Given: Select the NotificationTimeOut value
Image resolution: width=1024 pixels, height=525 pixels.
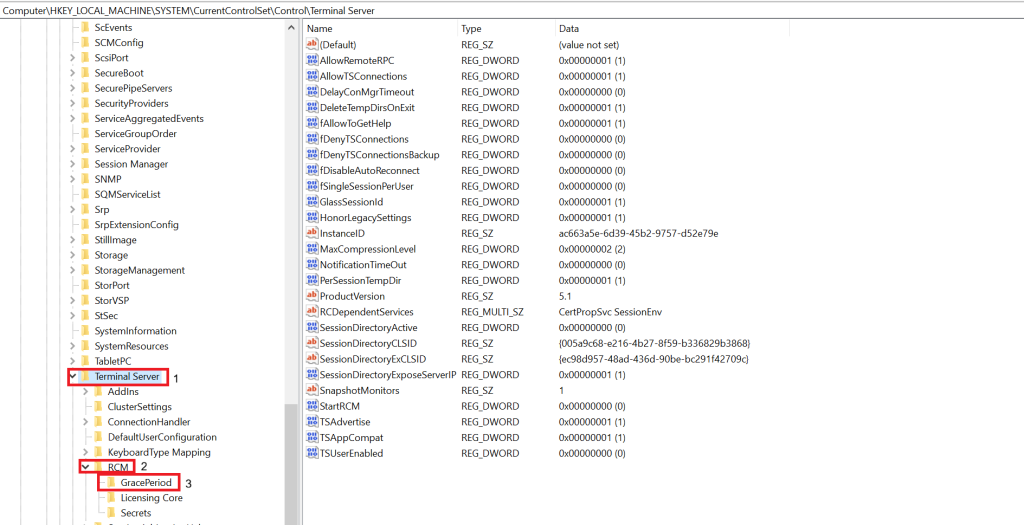Looking at the screenshot, I should 363,264.
